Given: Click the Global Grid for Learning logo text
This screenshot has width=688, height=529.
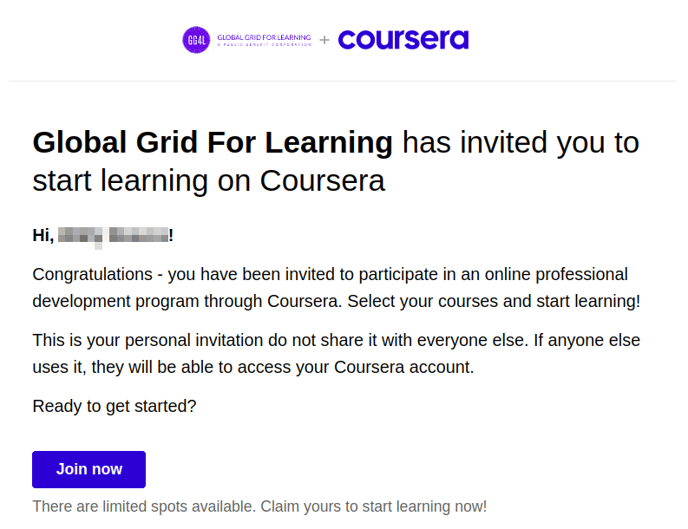Looking at the screenshot, I should [263, 37].
